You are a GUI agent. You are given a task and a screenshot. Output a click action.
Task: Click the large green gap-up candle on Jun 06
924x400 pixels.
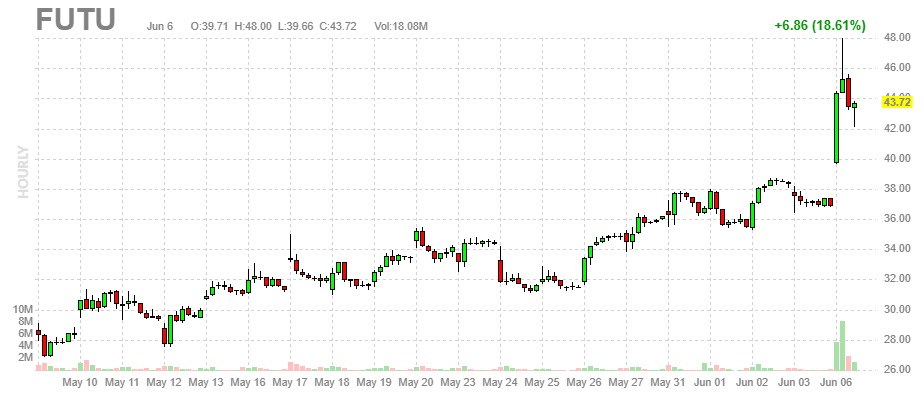point(836,127)
